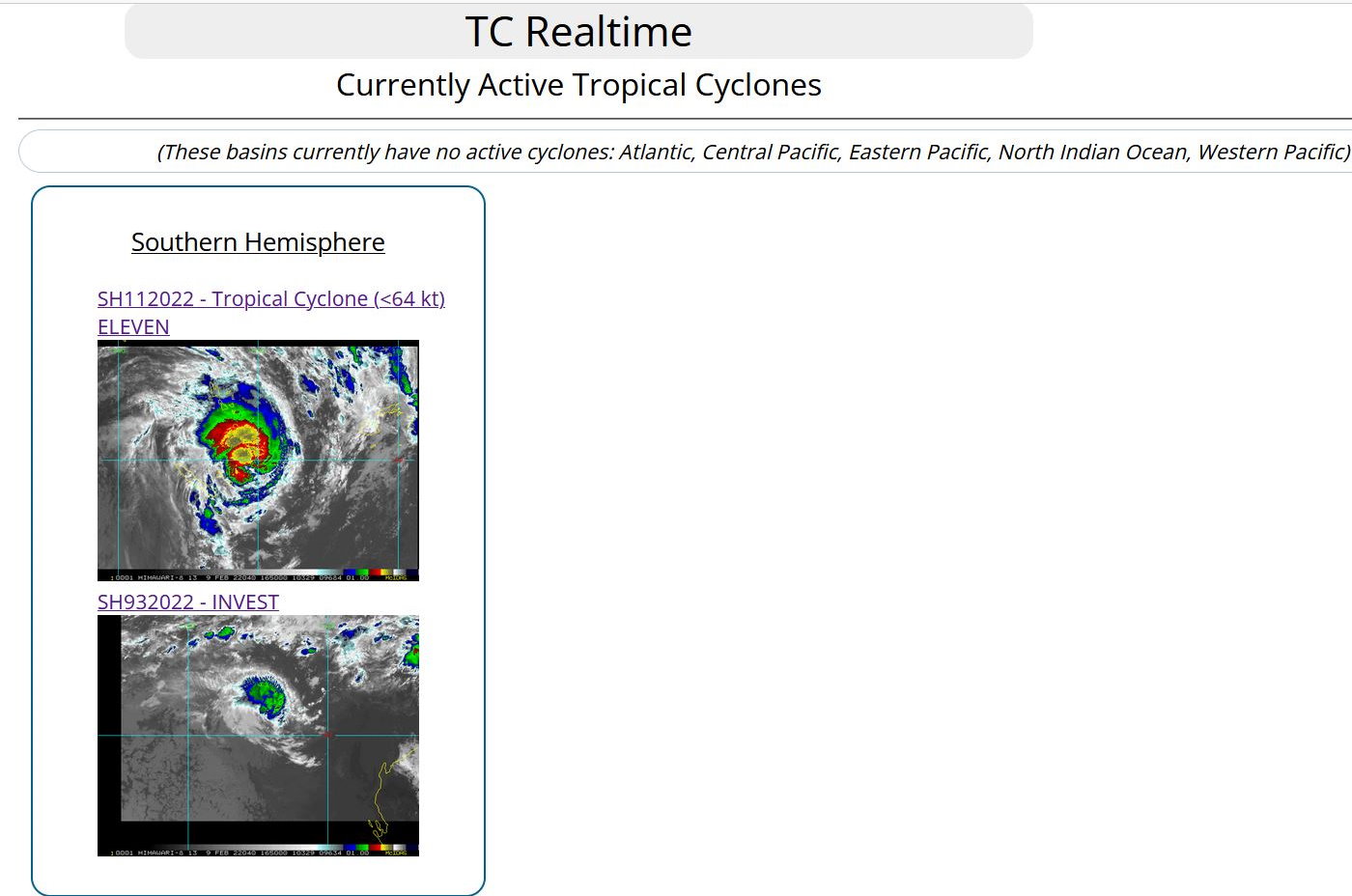Viewport: 1352px width, 896px height.
Task: Open the SH932022 - INVEST link
Action: pyautogui.click(x=188, y=602)
